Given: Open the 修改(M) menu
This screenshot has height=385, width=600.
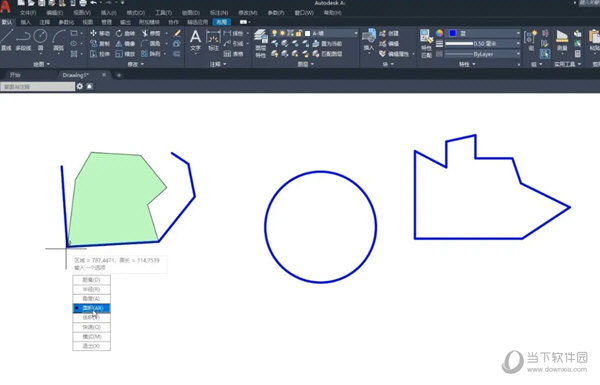Looking at the screenshot, I should pos(248,13).
